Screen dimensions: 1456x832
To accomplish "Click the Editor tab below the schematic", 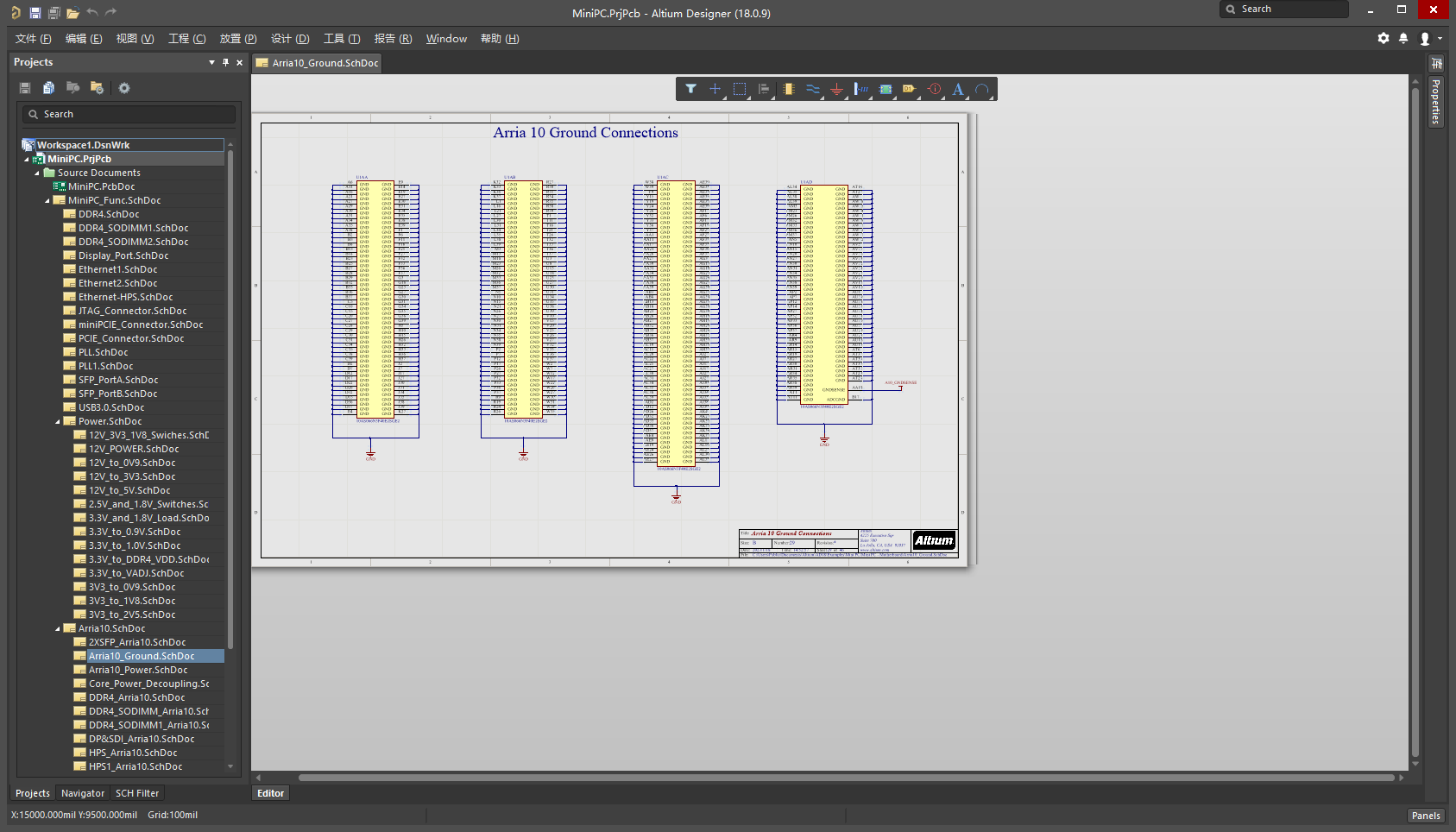I will click(x=270, y=793).
